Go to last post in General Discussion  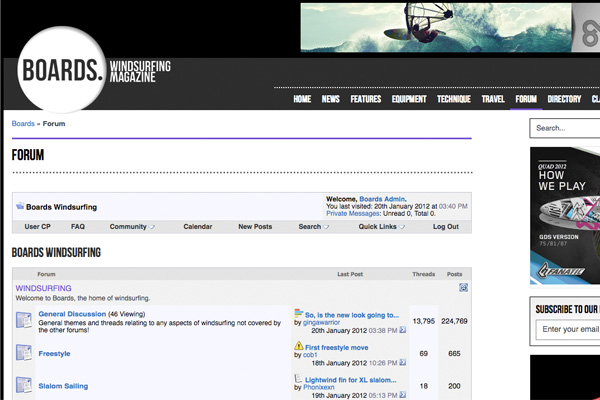[x=402, y=330]
